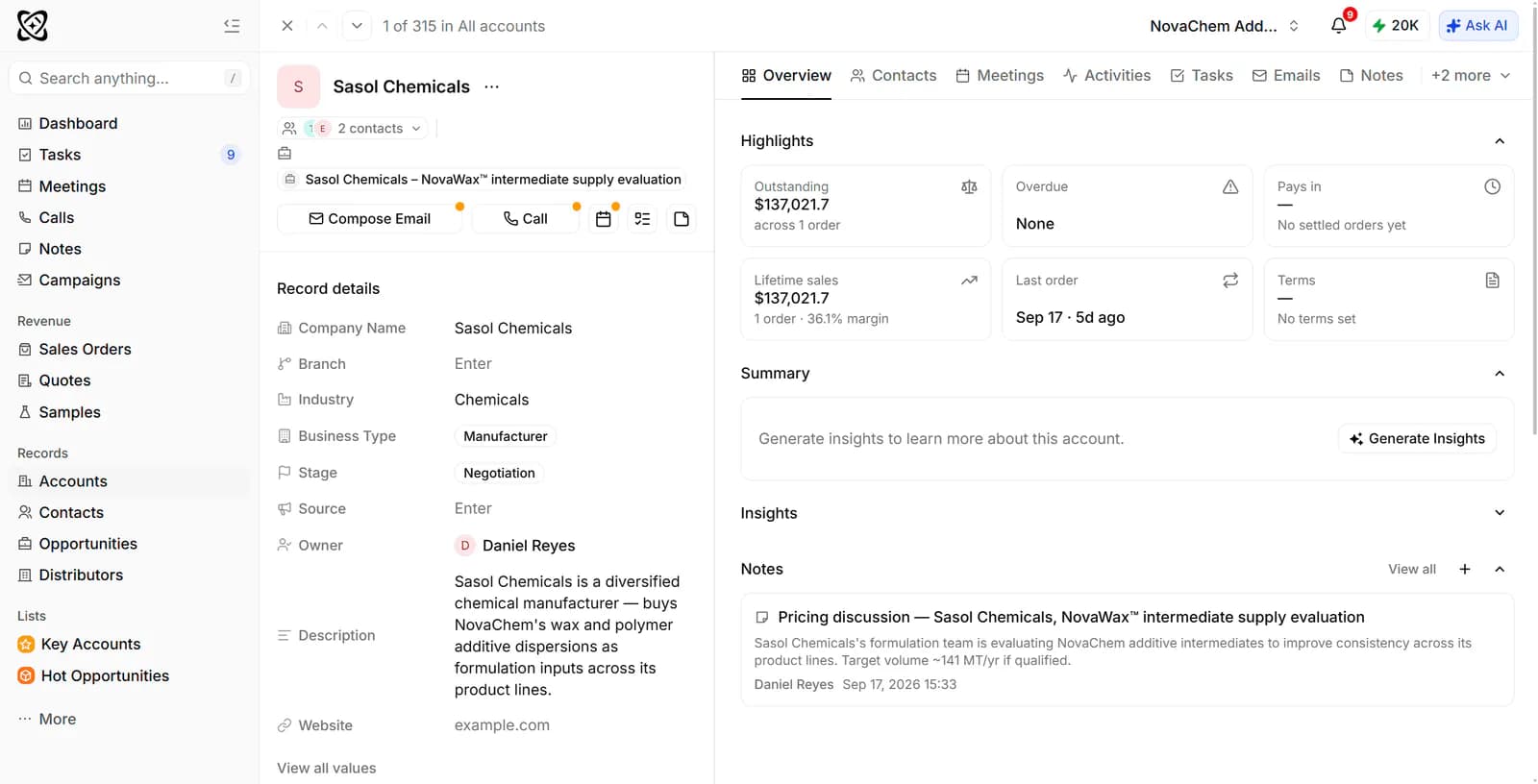The height and width of the screenshot is (784, 1538).
Task: Click the note page icon in action row
Action: coord(682,219)
